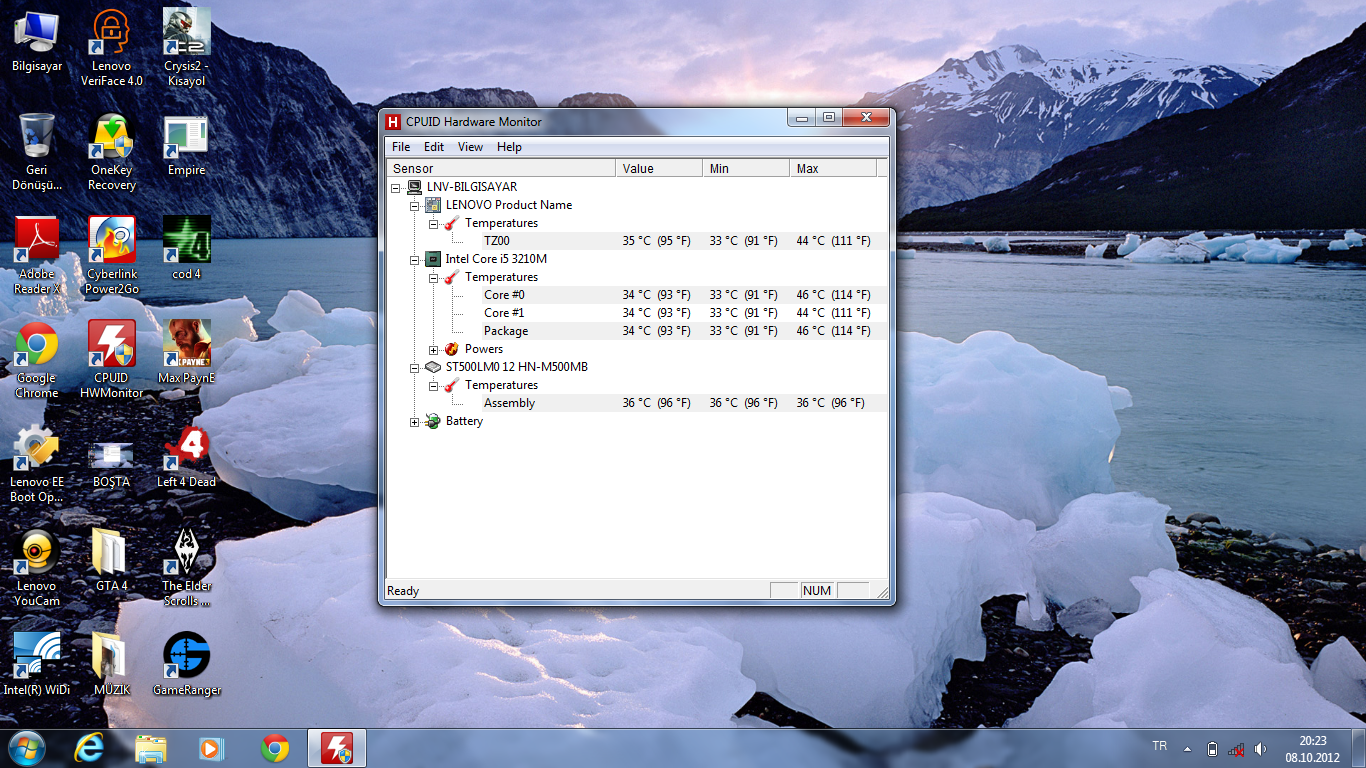Select the Package temperature row

coord(636,331)
